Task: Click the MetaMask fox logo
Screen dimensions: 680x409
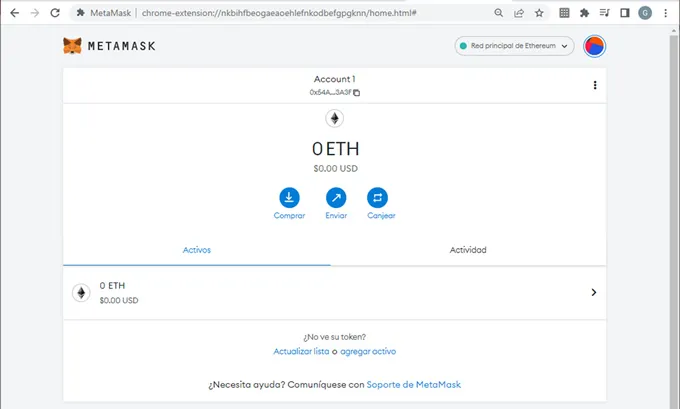Action: [x=72, y=46]
